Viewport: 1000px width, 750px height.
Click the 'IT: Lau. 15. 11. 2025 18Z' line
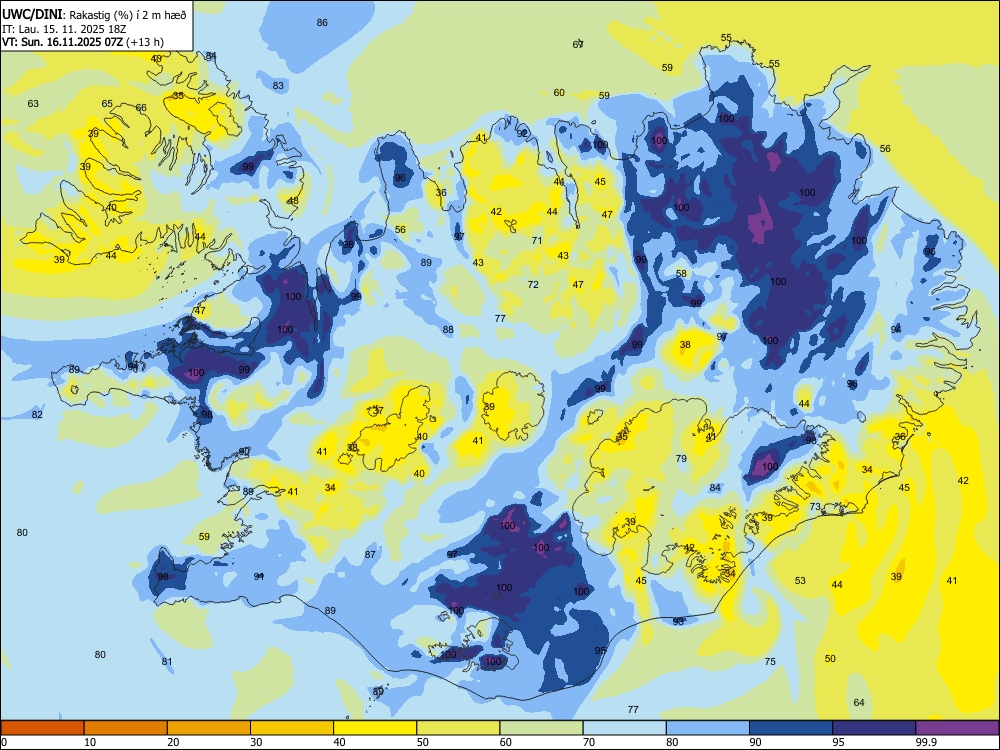62,29
